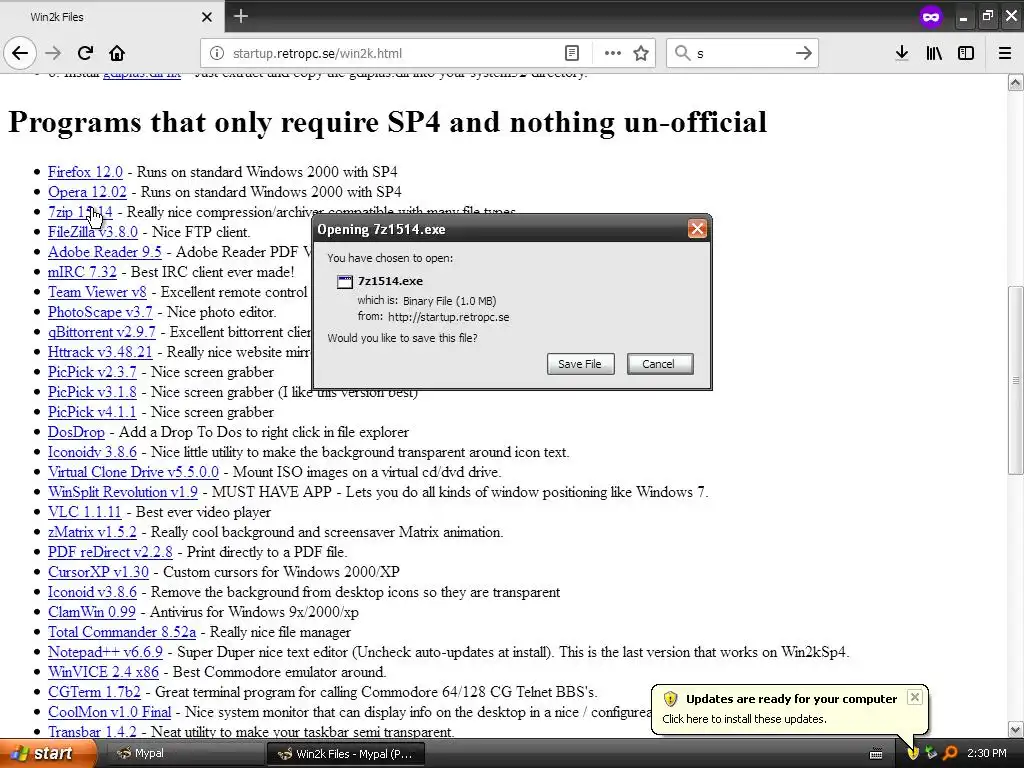Open the VLC 1.1.11 link
Screen dimensions: 1024x768
click(x=84, y=512)
